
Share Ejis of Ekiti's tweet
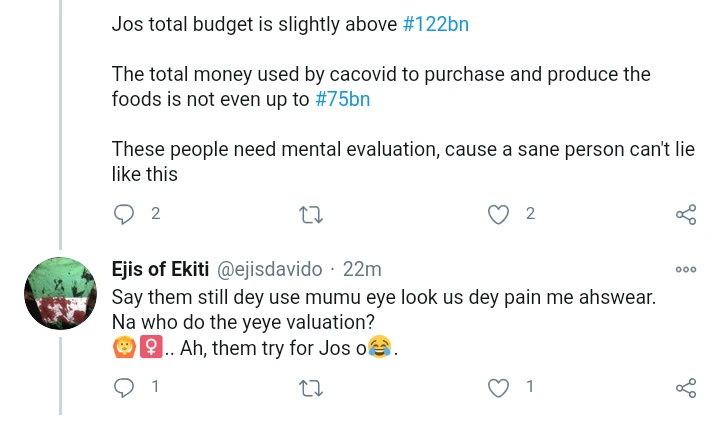[x=686, y=387]
